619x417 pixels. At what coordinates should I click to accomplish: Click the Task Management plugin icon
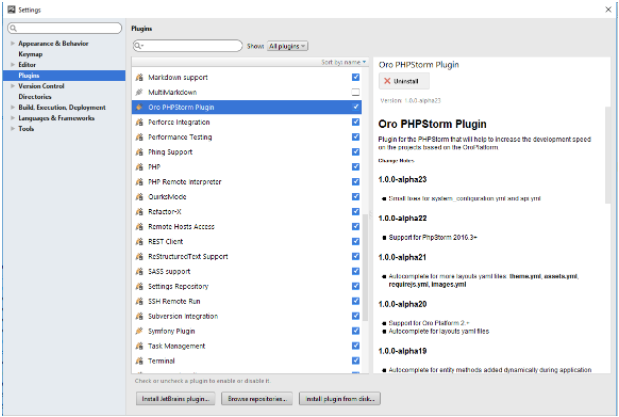click(x=139, y=346)
